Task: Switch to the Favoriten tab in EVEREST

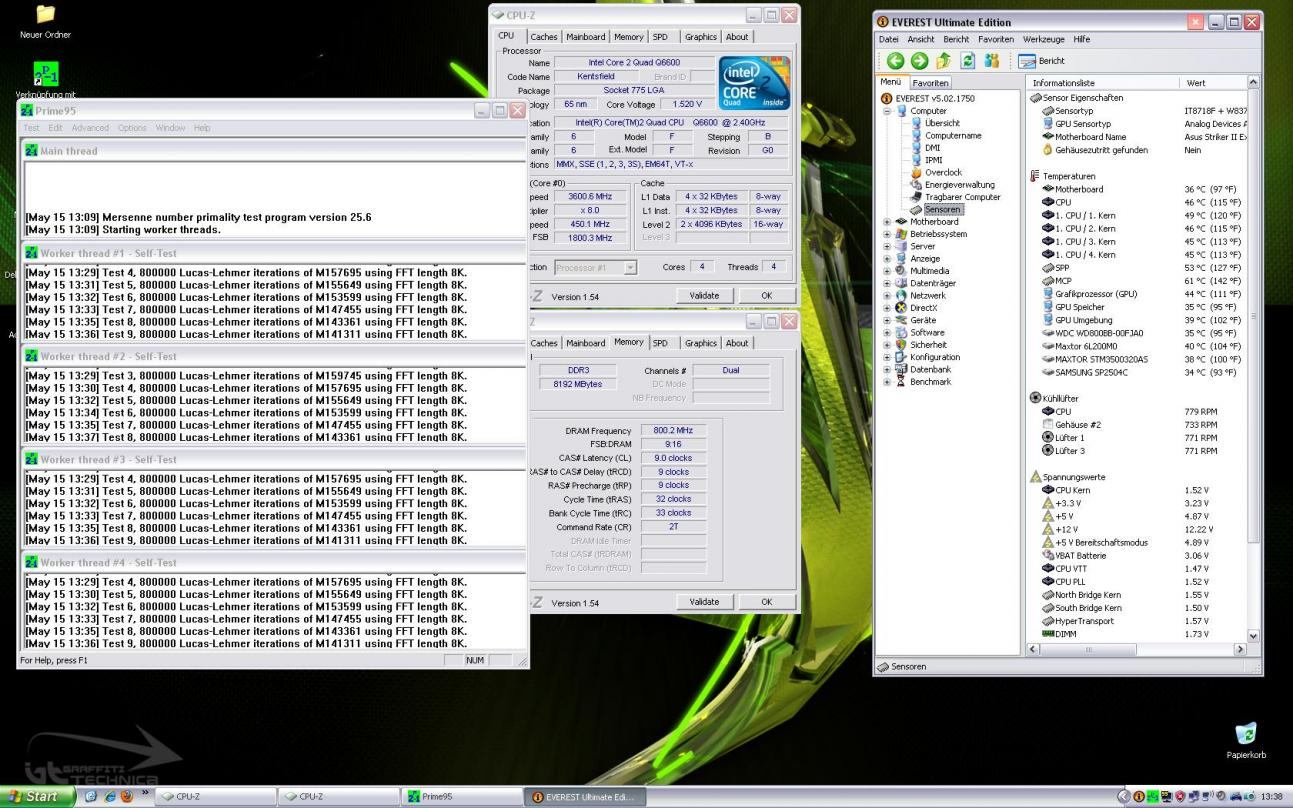Action: (931, 83)
